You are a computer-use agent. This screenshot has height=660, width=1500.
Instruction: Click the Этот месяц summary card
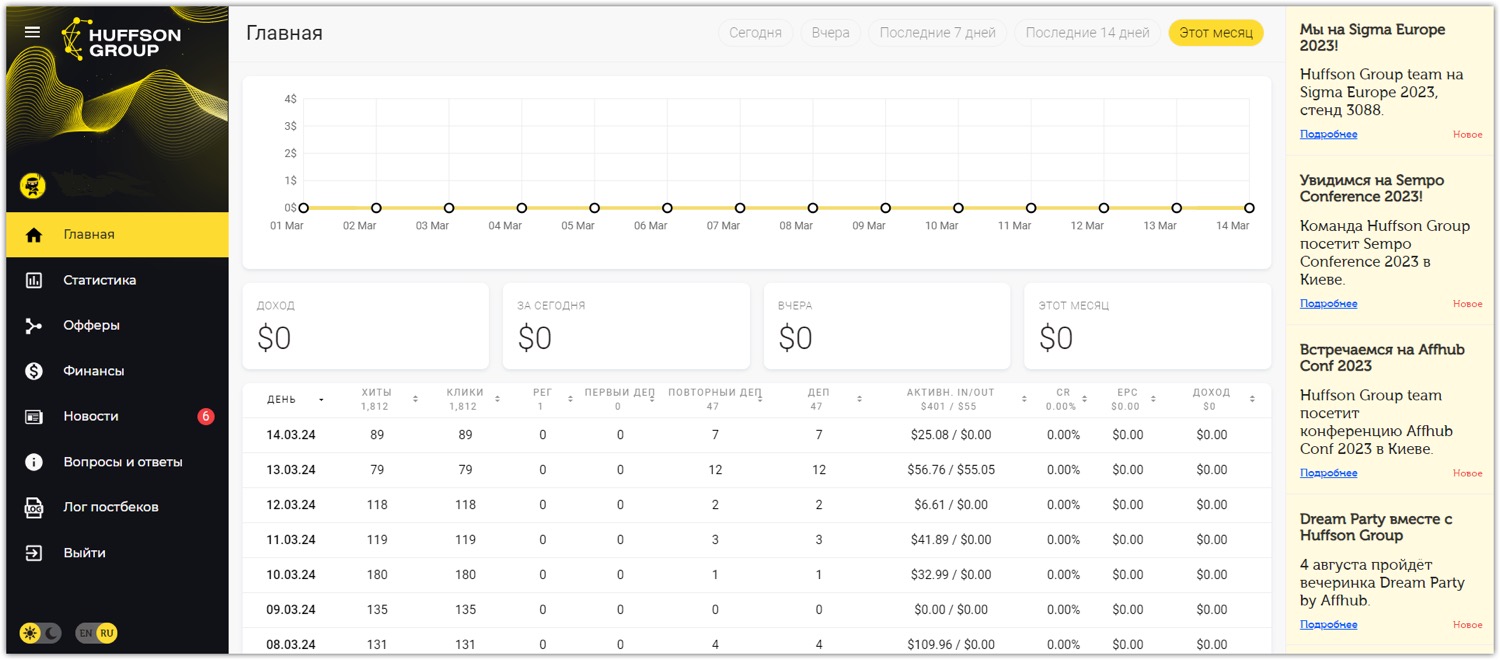click(1147, 326)
